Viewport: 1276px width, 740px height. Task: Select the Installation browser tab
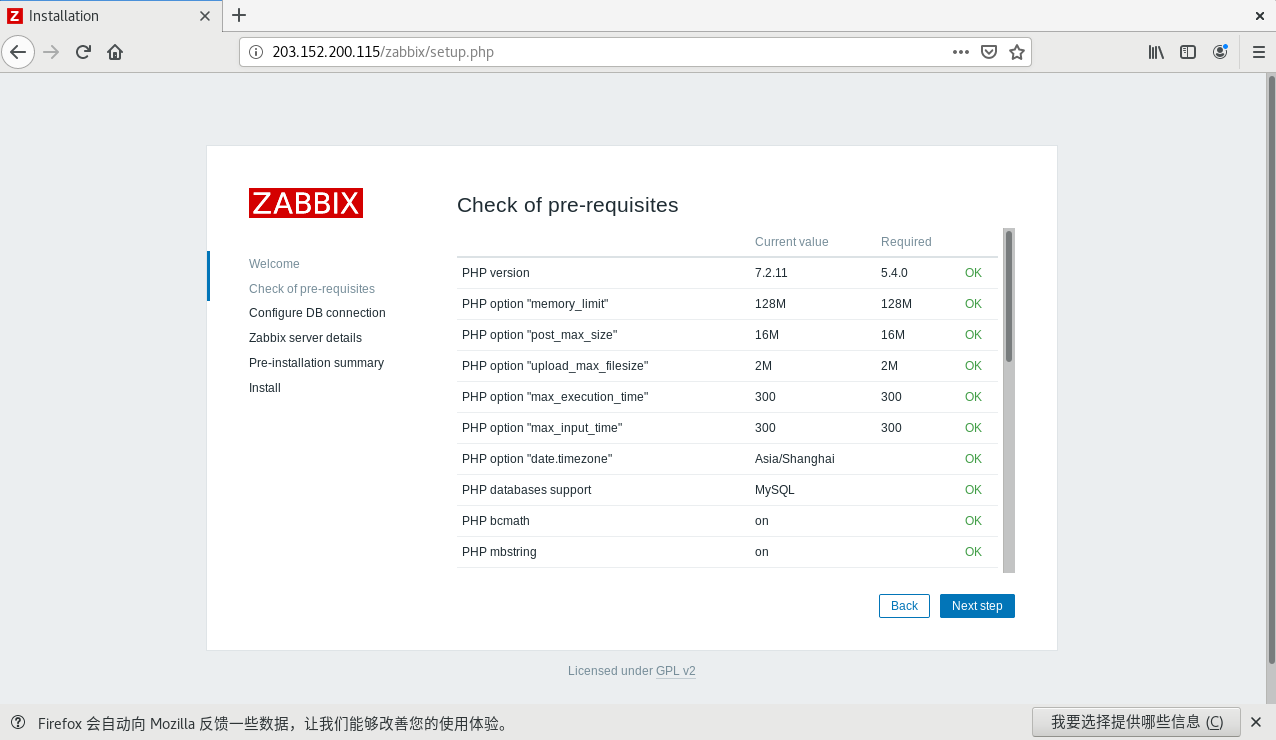coord(100,16)
